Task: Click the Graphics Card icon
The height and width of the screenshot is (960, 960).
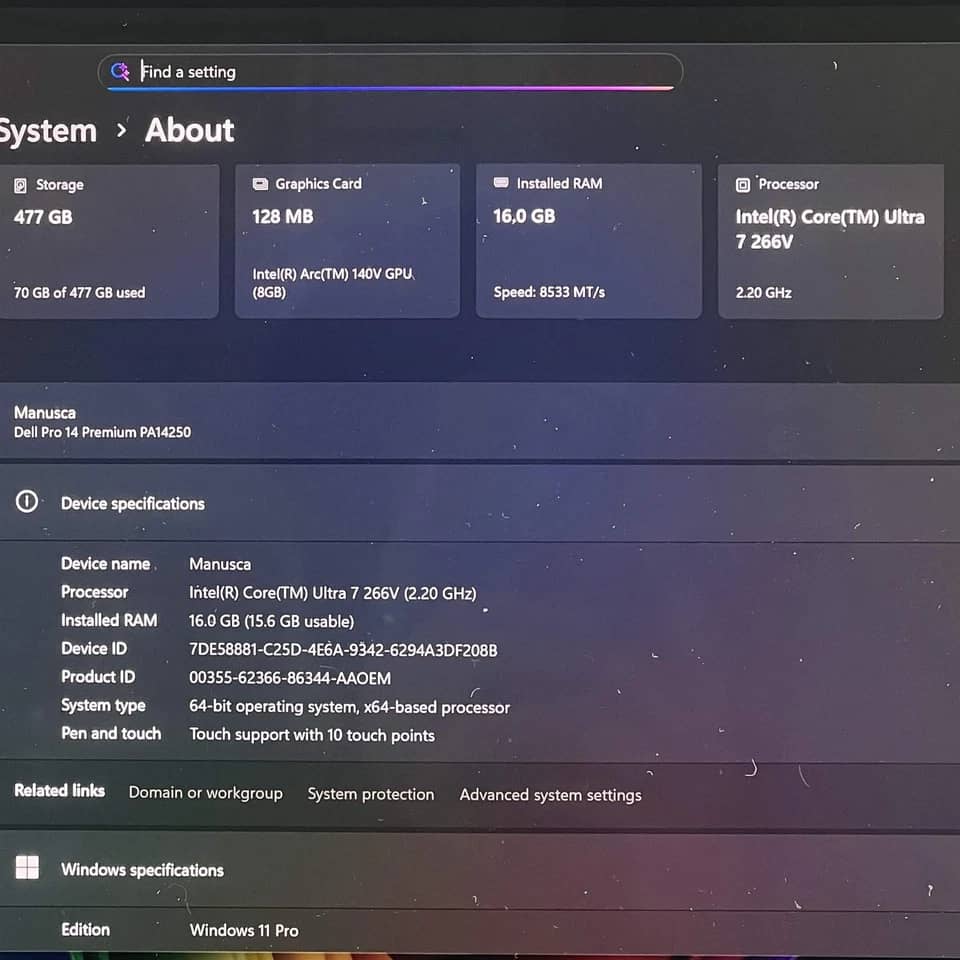Action: coord(260,184)
